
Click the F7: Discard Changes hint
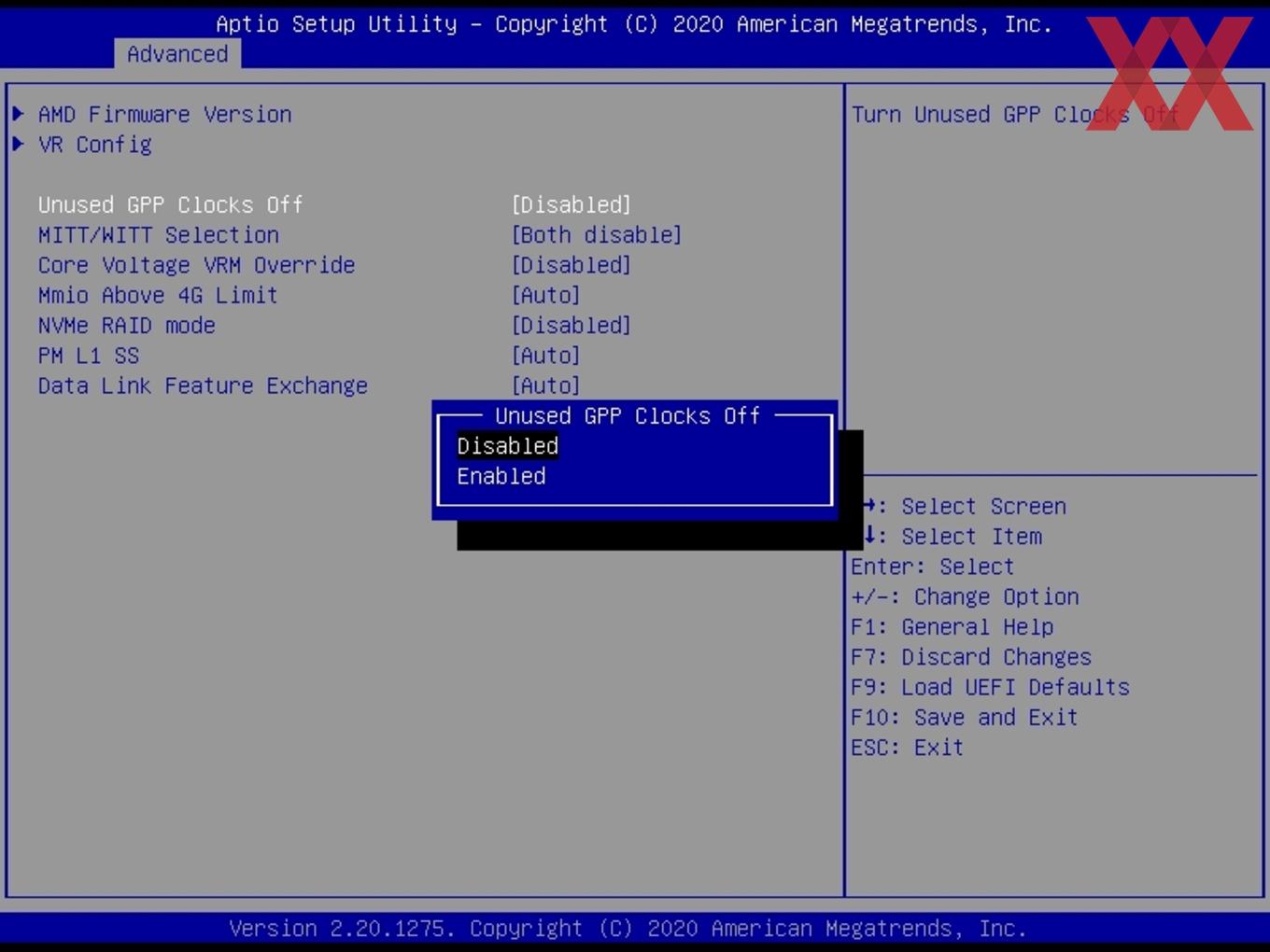pos(971,657)
